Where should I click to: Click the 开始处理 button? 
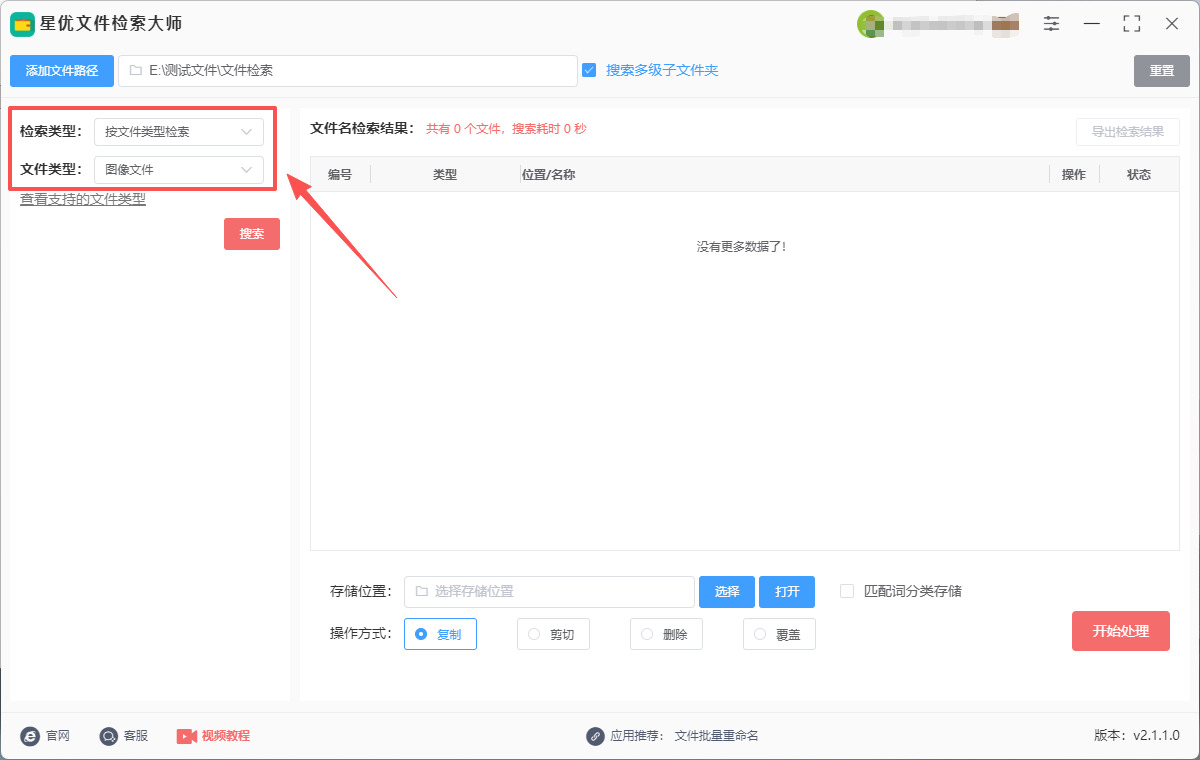[1121, 631]
